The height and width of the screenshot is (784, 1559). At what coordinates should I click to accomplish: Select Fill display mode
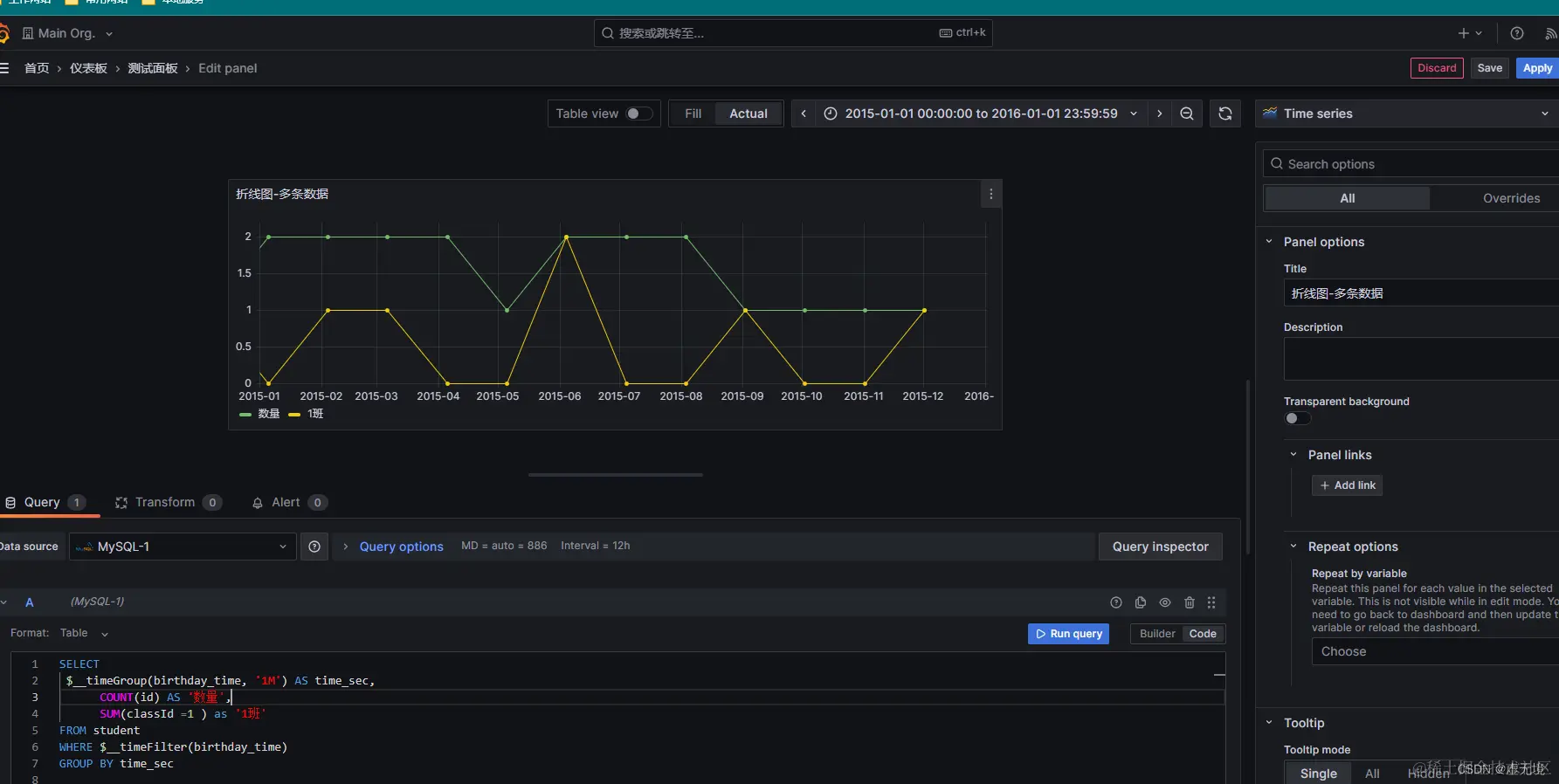(693, 113)
